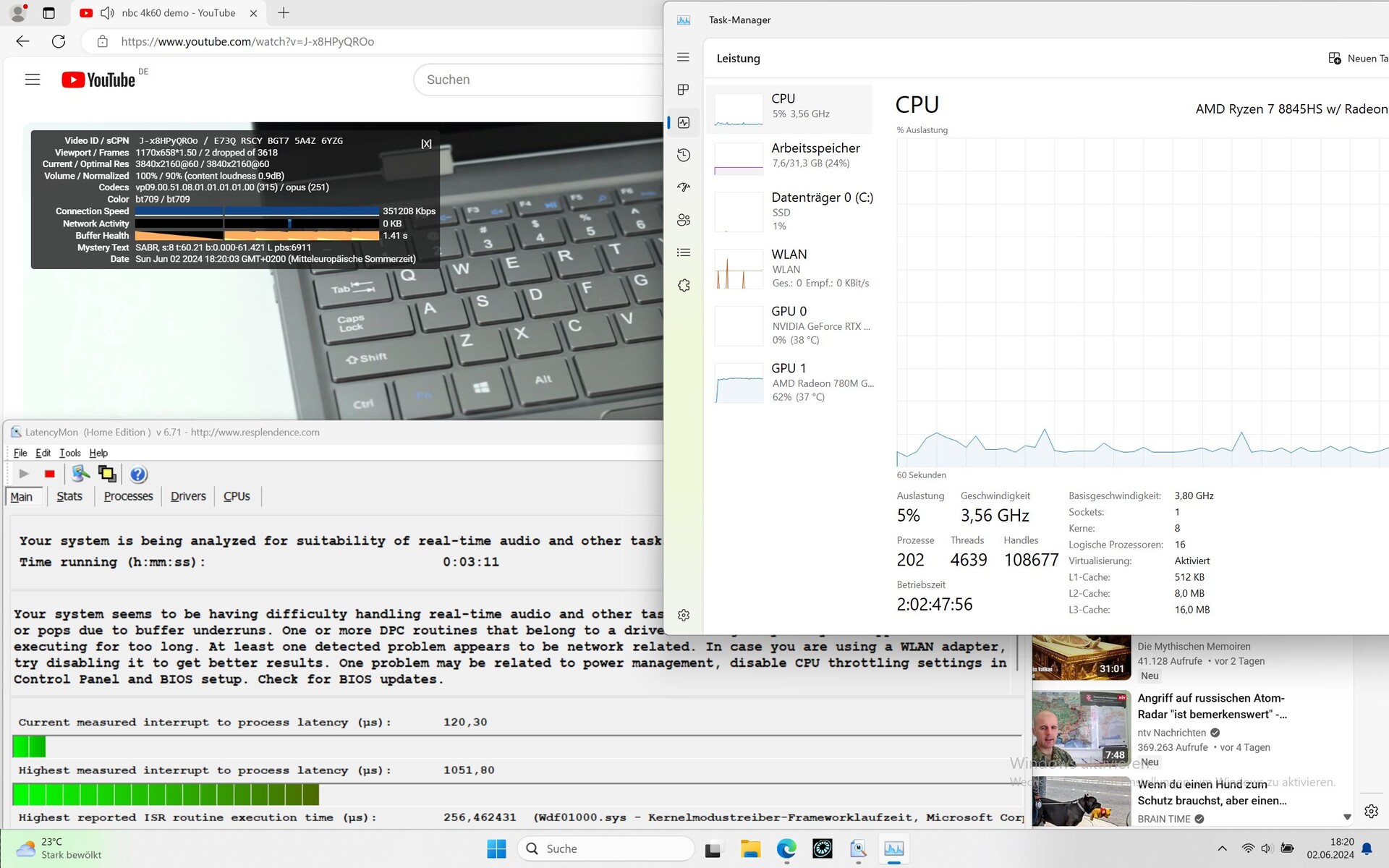Expand the system tray hidden icons chevron
1389x868 pixels.
1222,848
